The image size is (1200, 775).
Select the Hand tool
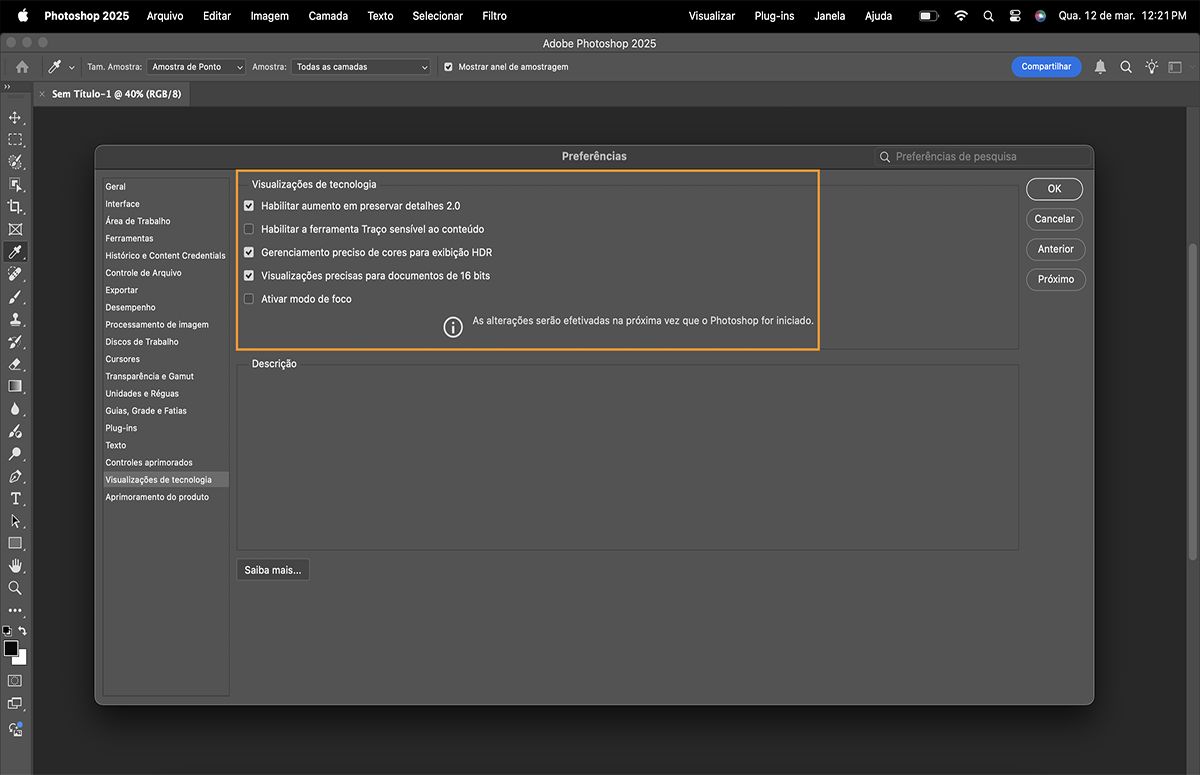point(15,566)
